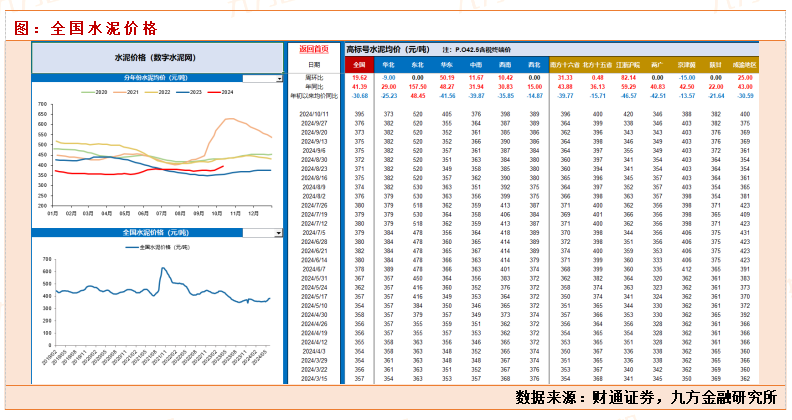Select the 中南 column header
792x420 pixels.
click(476, 65)
